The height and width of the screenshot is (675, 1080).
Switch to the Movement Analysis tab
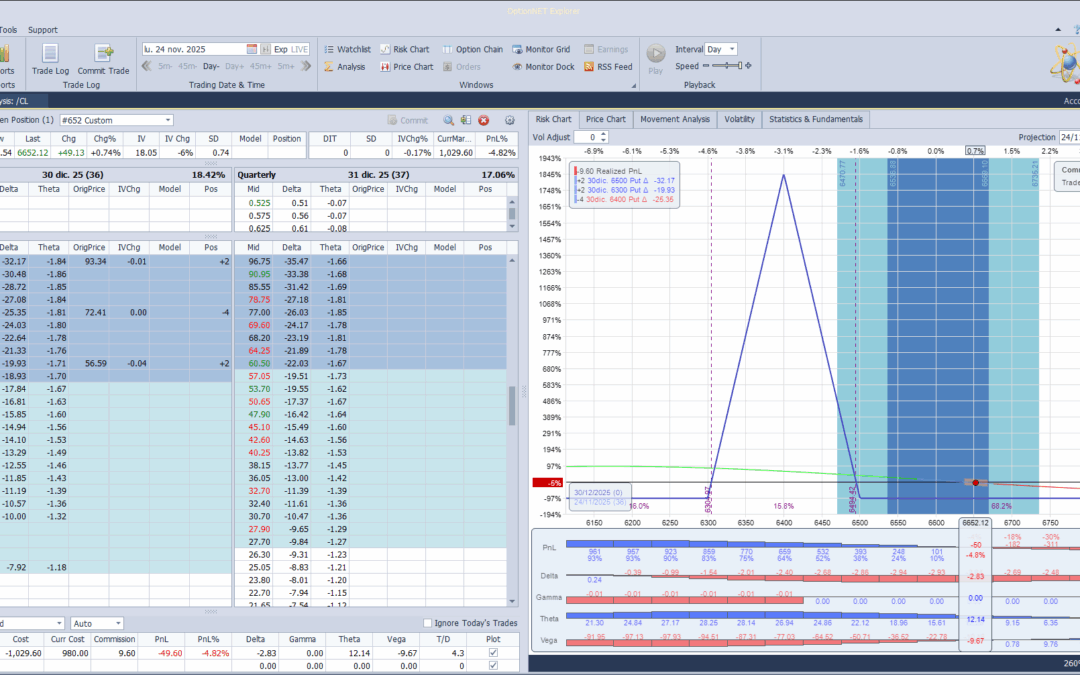tap(674, 119)
